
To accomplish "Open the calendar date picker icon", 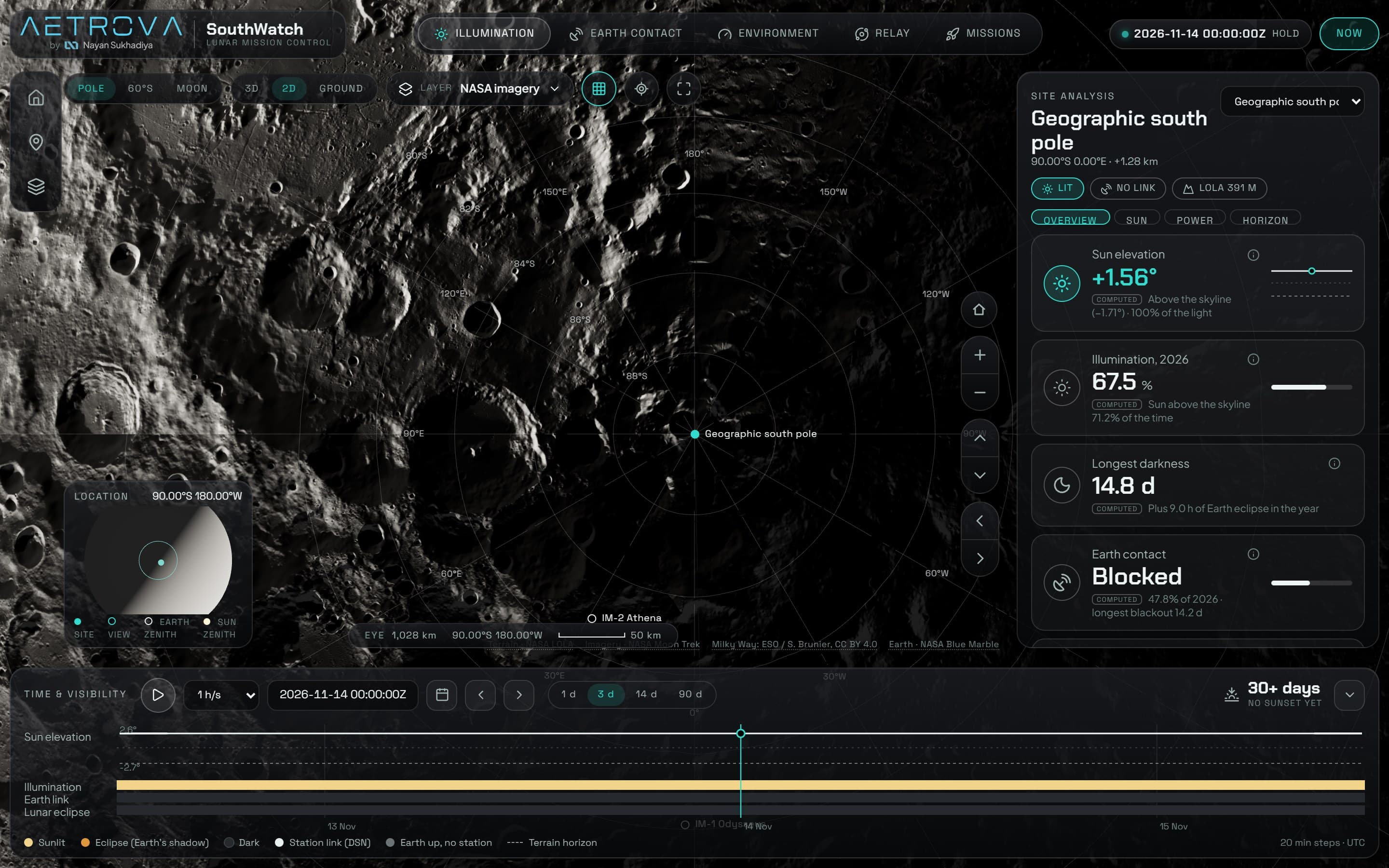I will click(441, 694).
